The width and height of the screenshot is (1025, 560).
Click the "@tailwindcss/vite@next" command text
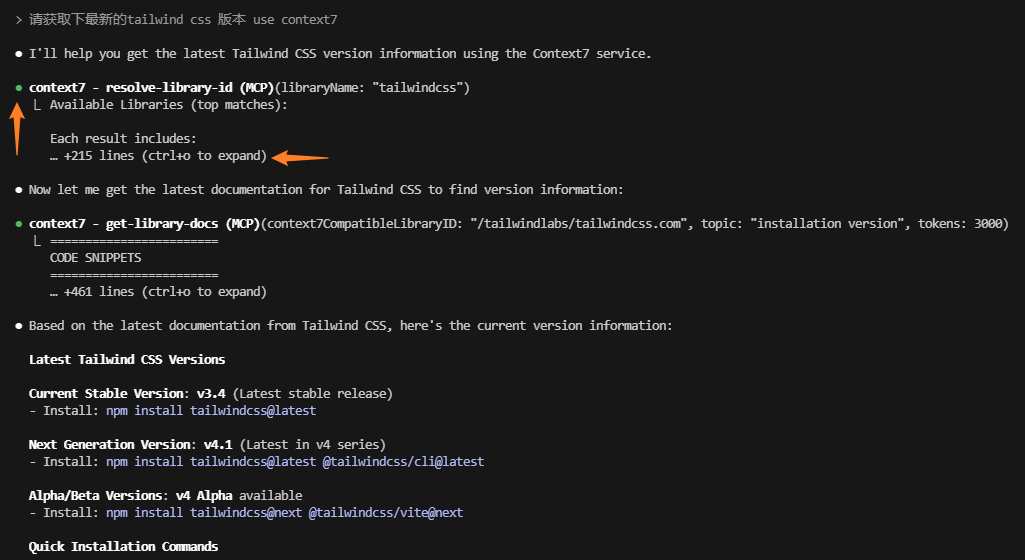[385, 512]
